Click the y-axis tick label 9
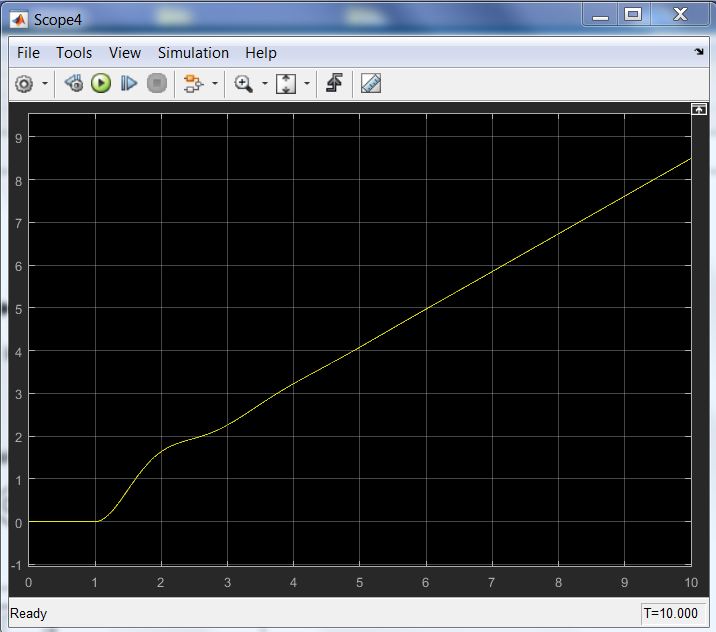Viewport: 716px width, 632px height. (18, 138)
